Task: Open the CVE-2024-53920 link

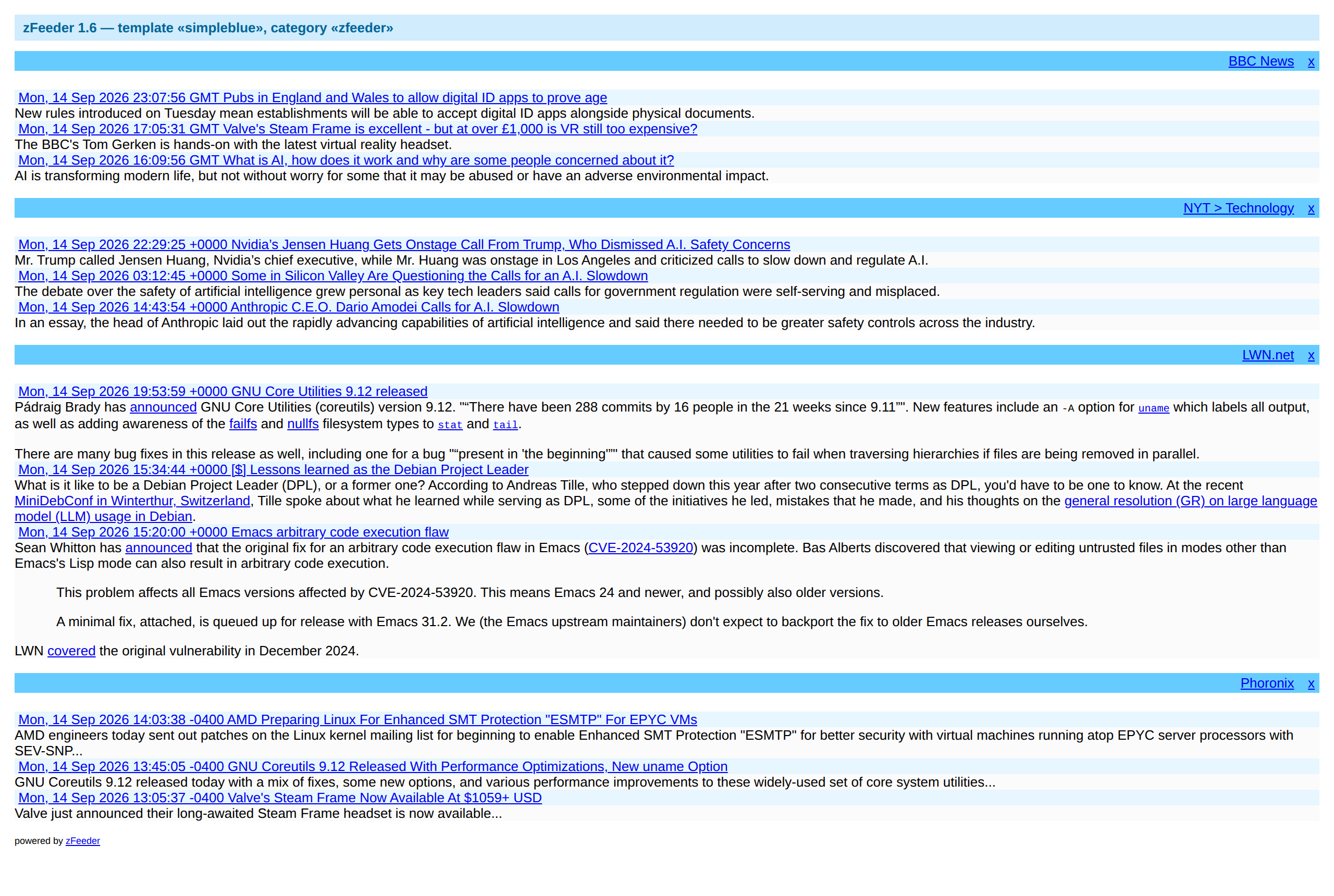Action: [x=640, y=548]
